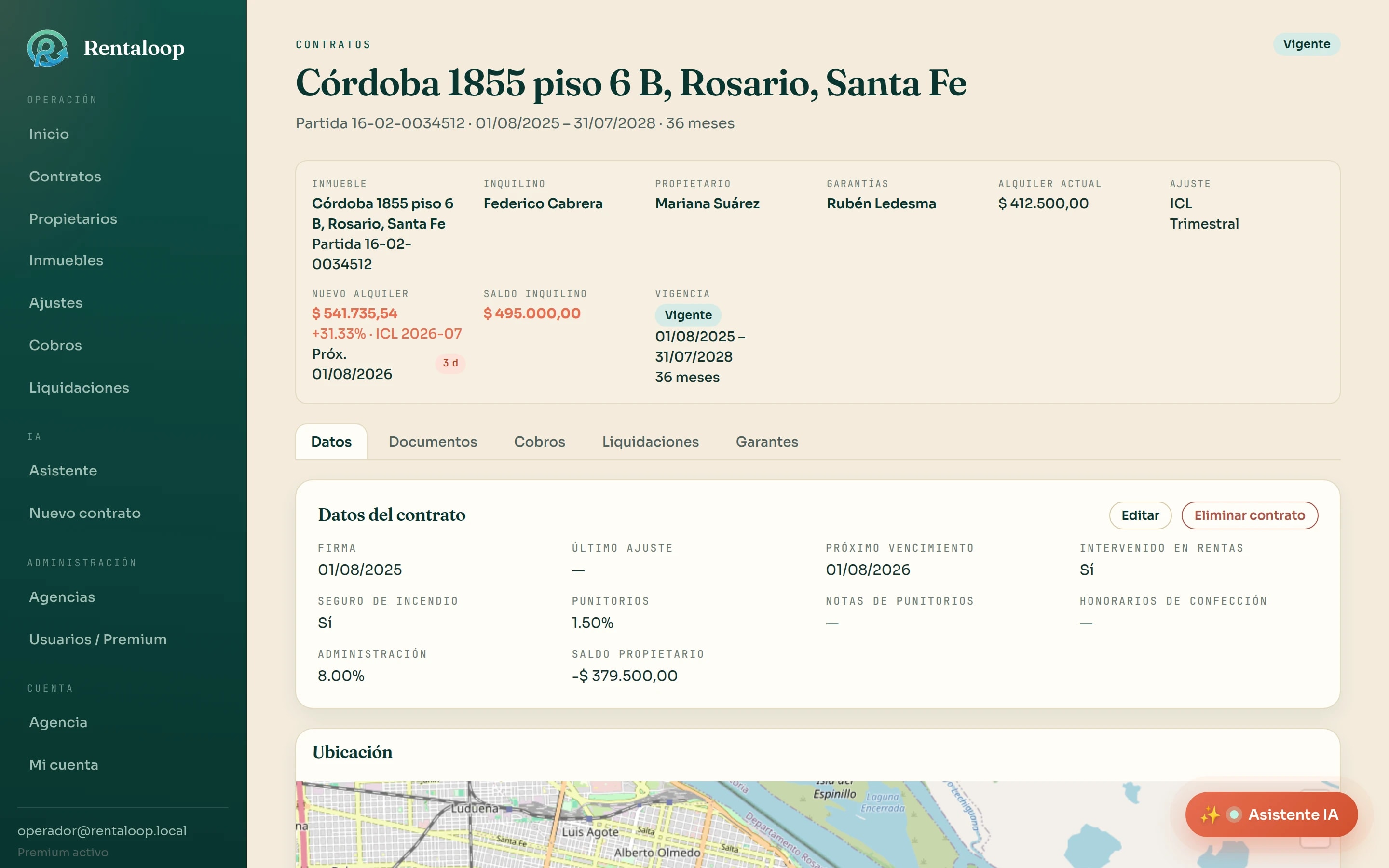The image size is (1389, 868).
Task: Click saldo propietario -$ 379.500,00
Action: pos(625,676)
